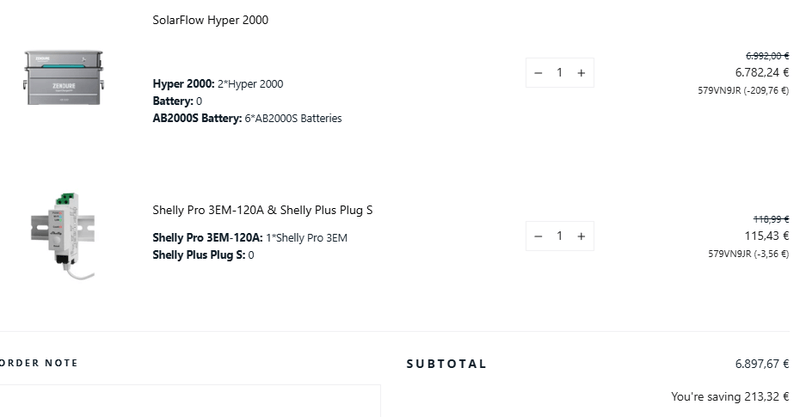This screenshot has height=417, width=800.
Task: Open Shelly Pro 3EM product image
Action: (x=64, y=233)
